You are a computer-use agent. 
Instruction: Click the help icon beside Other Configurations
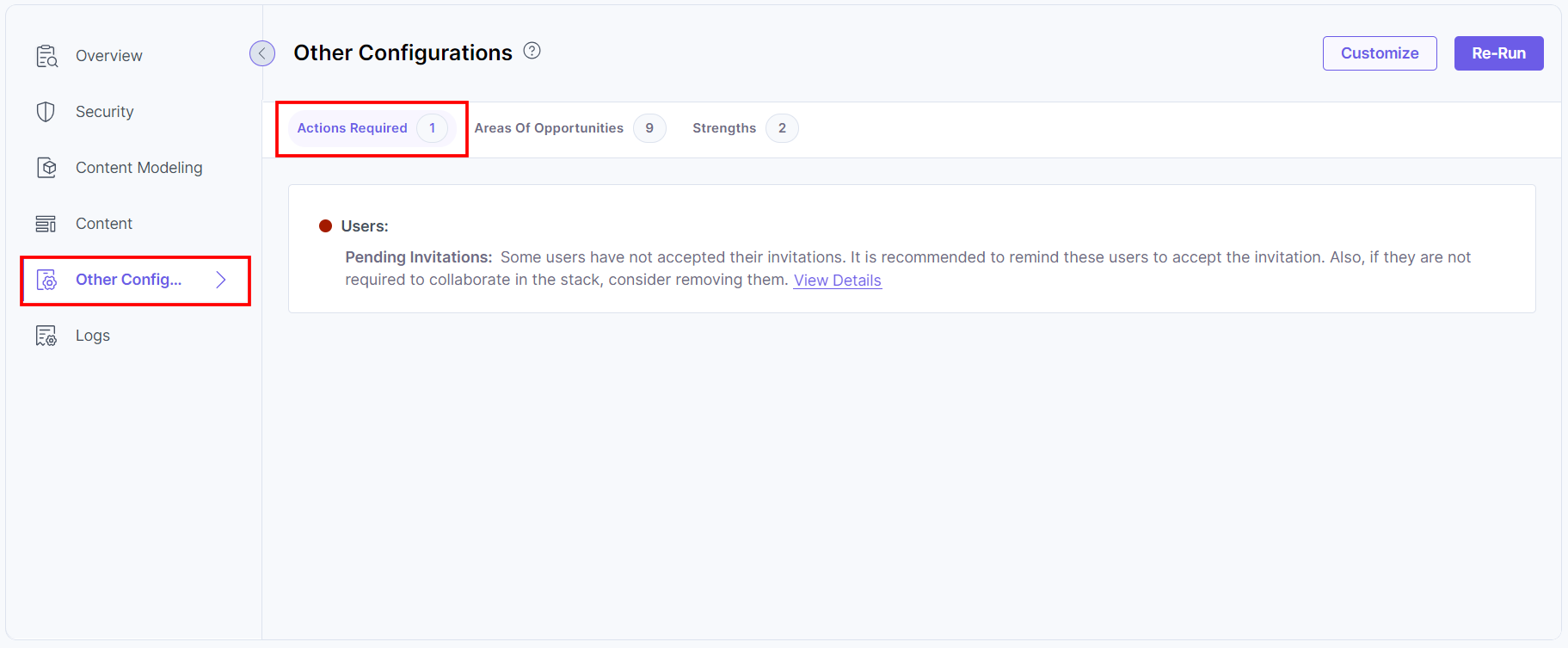click(x=532, y=51)
